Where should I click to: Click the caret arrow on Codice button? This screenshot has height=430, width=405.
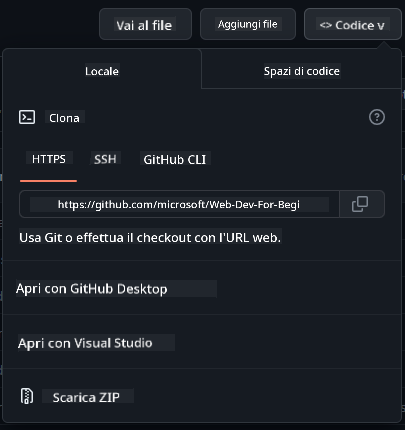[380, 26]
